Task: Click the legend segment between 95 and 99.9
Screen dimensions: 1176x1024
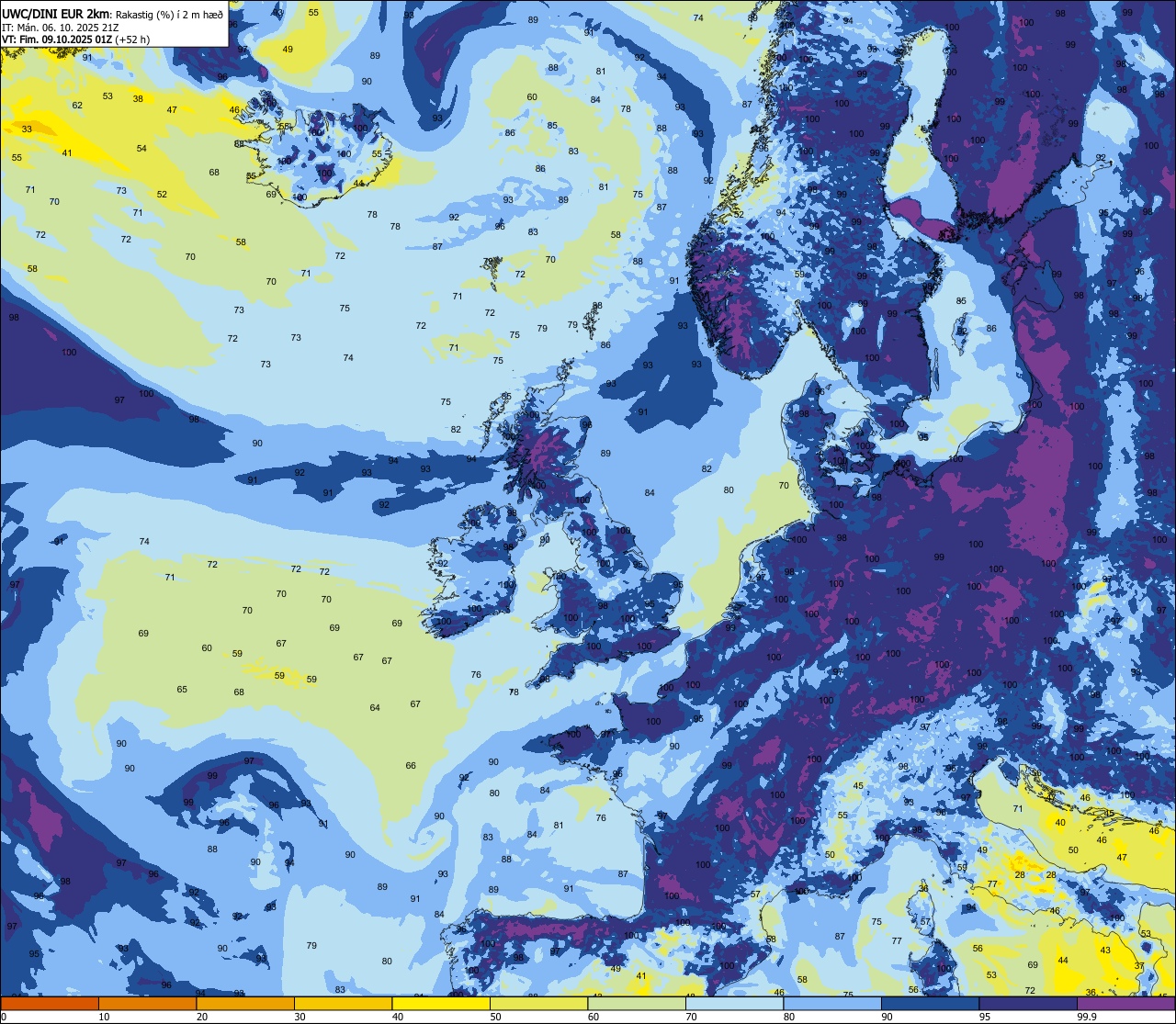Action: (1028, 1003)
